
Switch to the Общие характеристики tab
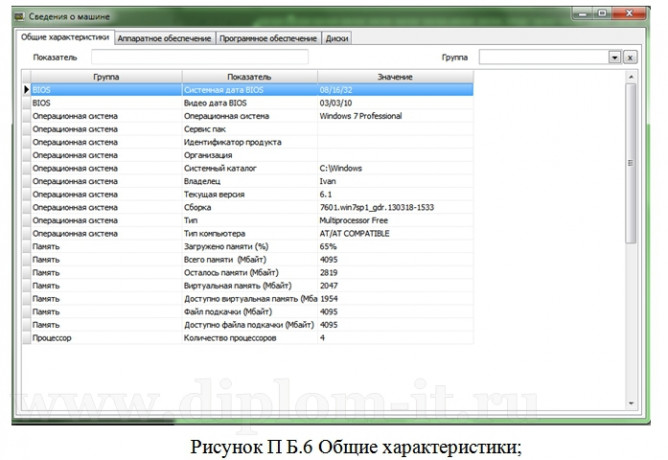(x=65, y=37)
